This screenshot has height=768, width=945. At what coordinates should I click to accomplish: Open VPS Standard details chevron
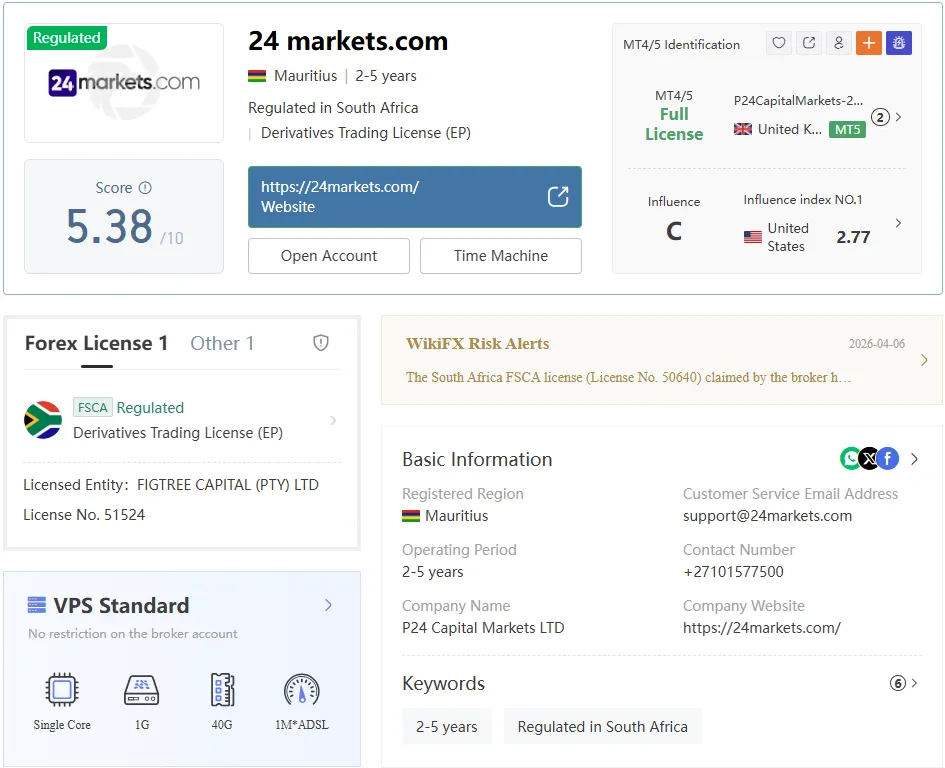pyautogui.click(x=328, y=605)
